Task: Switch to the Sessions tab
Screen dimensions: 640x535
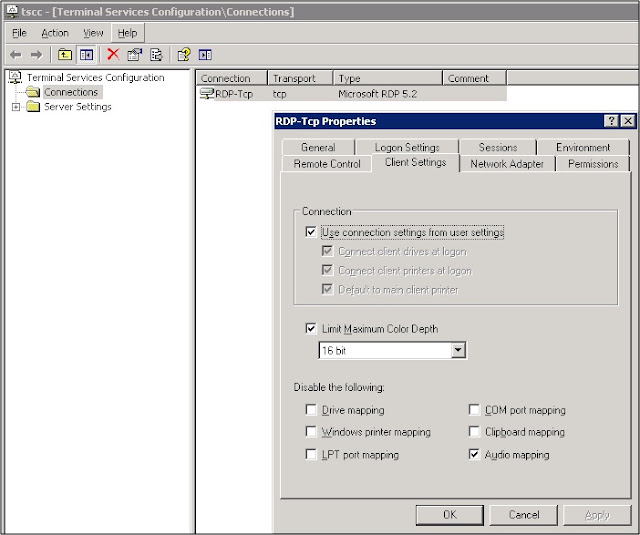Action: click(x=498, y=147)
